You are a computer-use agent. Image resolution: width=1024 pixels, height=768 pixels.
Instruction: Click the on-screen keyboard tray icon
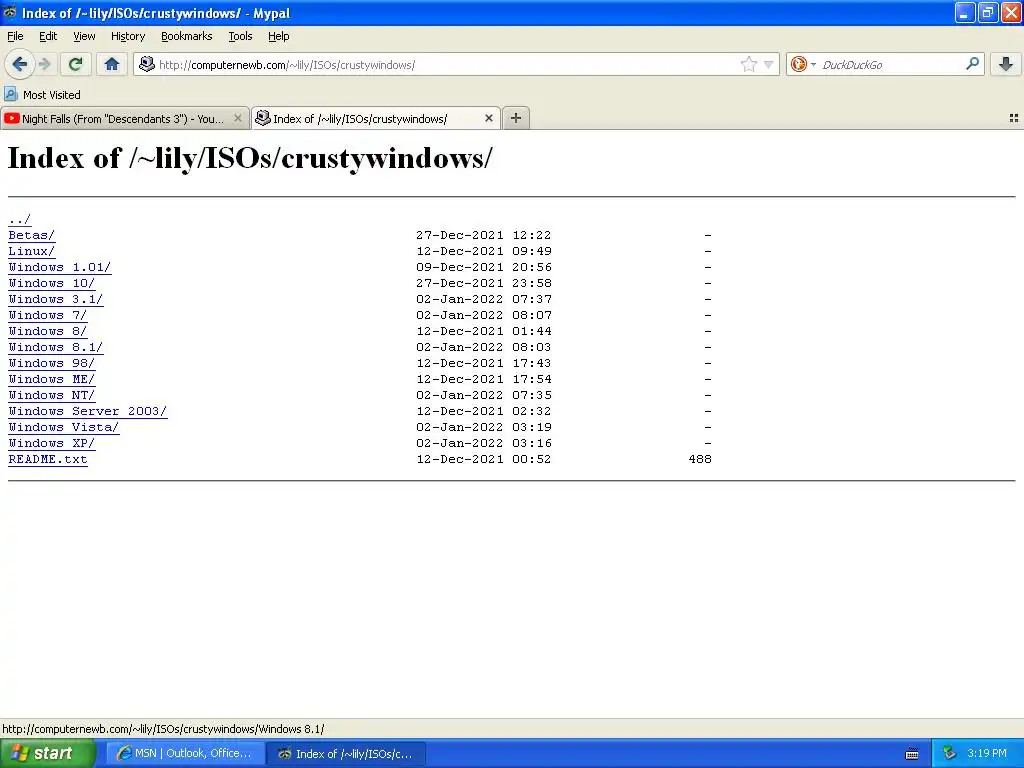click(912, 754)
